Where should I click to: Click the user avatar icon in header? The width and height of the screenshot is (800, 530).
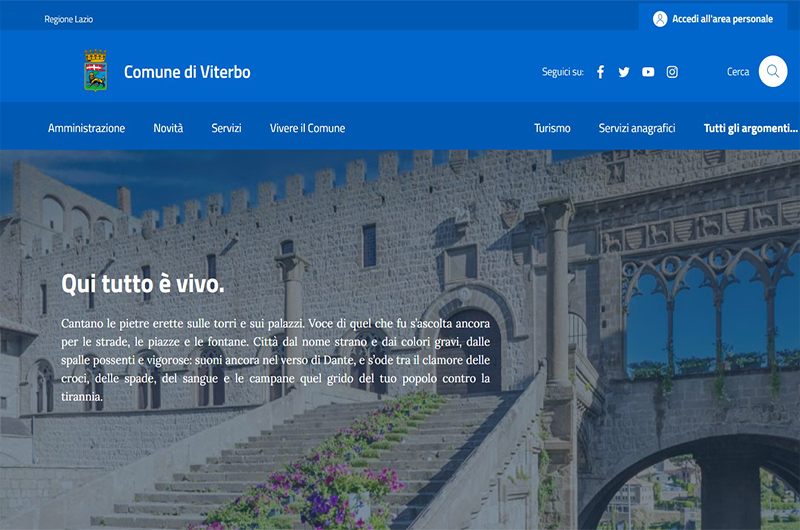[x=660, y=19]
